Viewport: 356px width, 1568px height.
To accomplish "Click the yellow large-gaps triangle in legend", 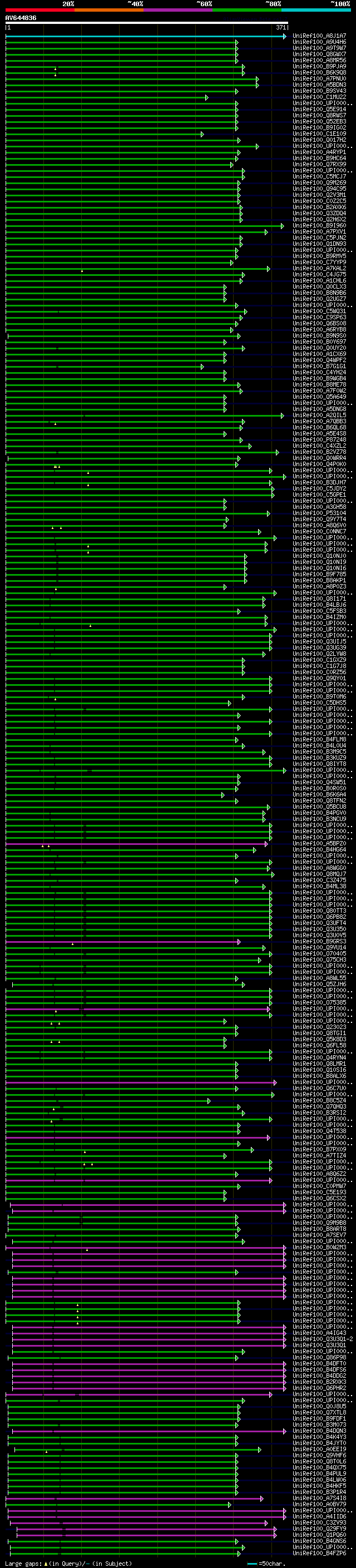I will click(46, 1563).
